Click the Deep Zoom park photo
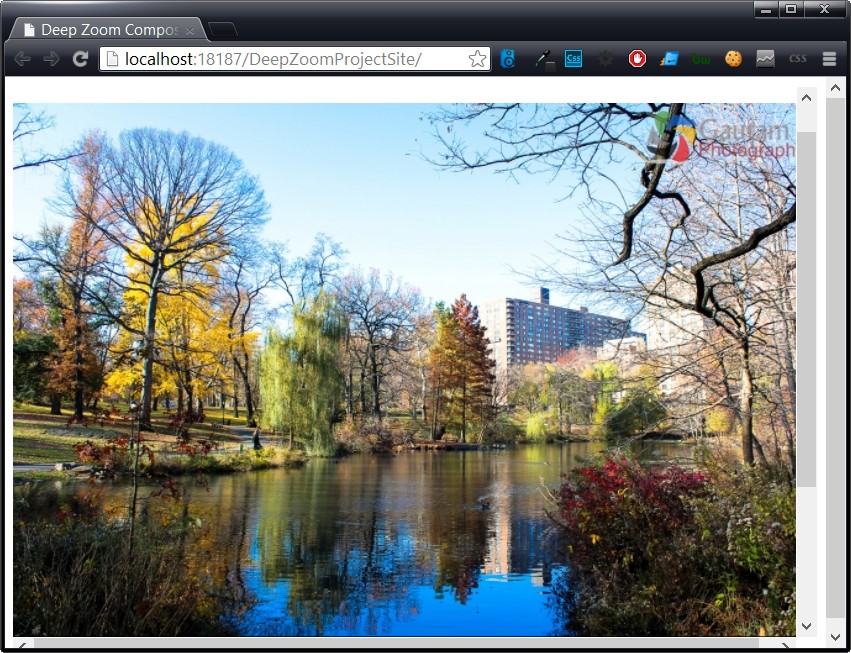The image size is (851, 653). pos(404,370)
